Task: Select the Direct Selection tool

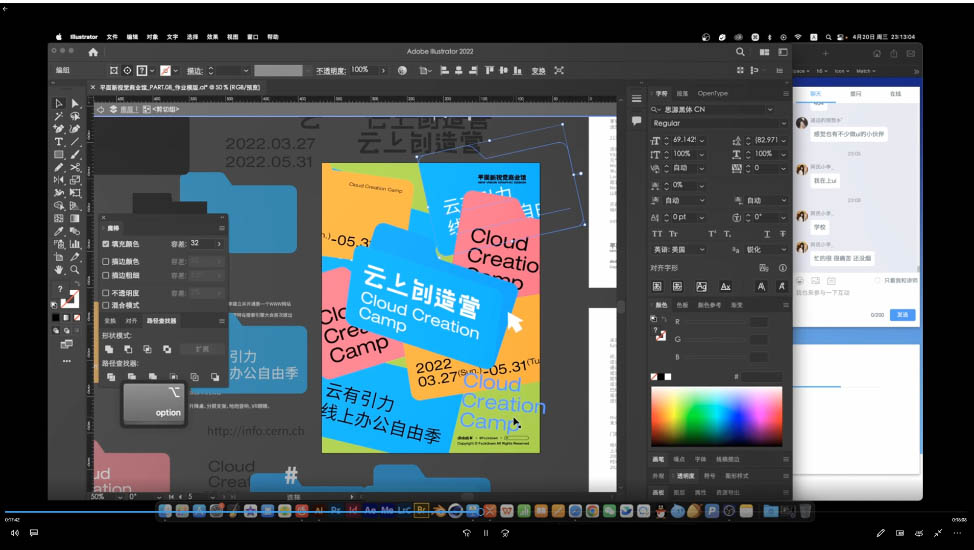Action: click(x=75, y=103)
